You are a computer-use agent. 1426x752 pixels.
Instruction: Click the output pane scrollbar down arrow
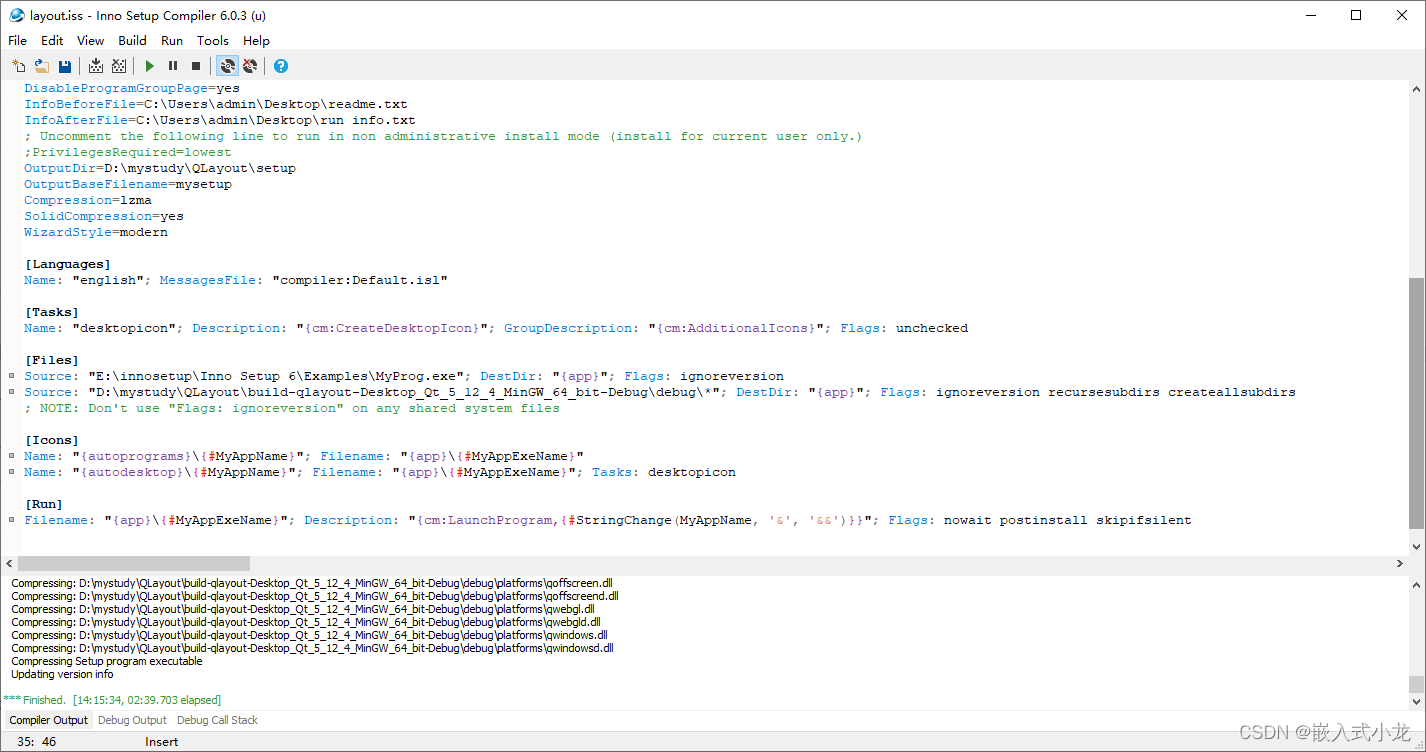(1416, 702)
